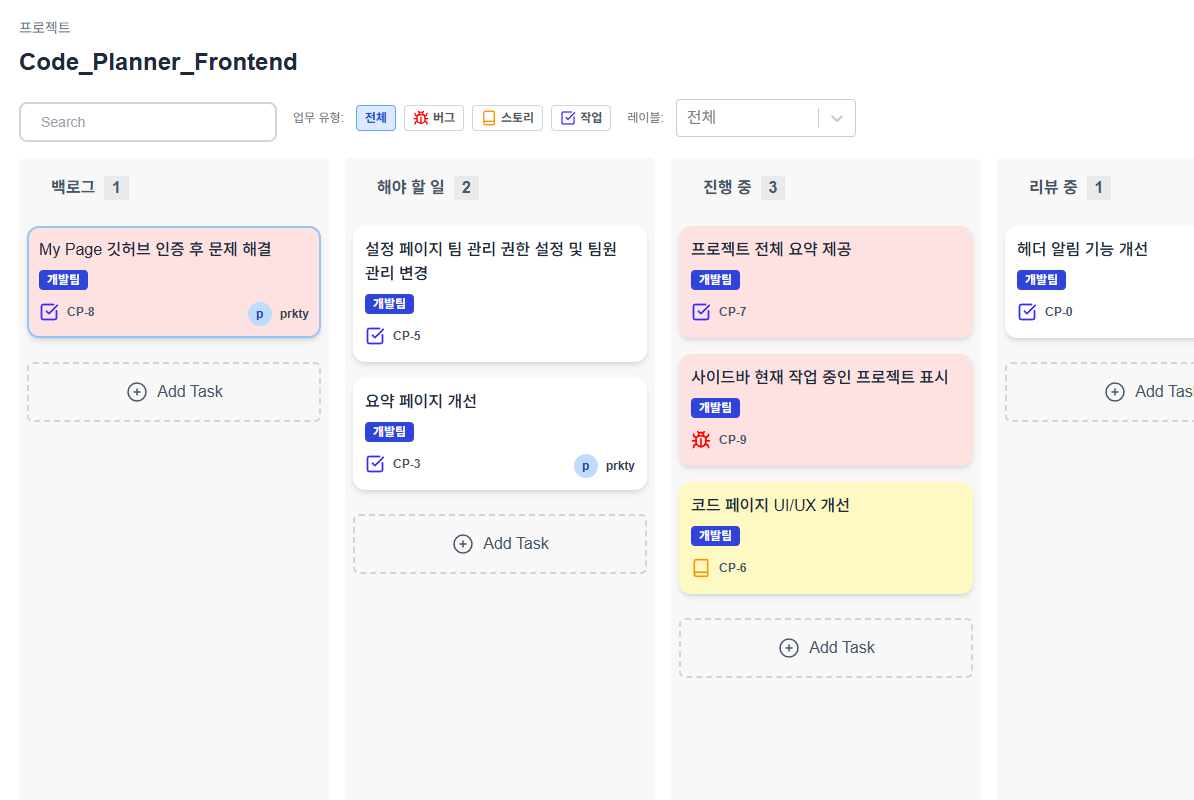Click the prkty avatar on CP-3 card
Viewport: 1194px width, 800px height.
coord(586,466)
